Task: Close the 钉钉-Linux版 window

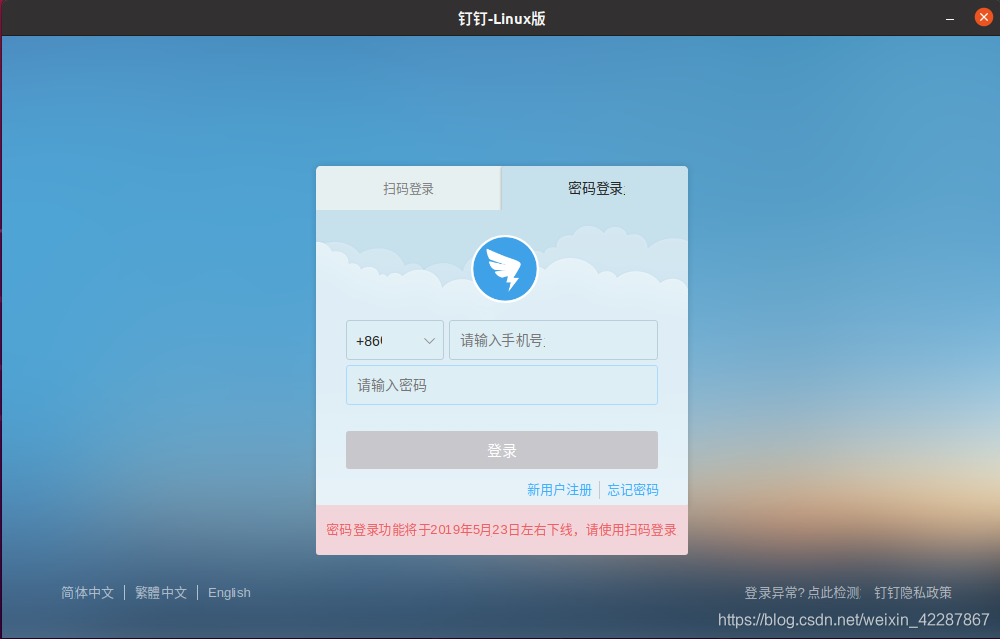Action: [x=983, y=17]
